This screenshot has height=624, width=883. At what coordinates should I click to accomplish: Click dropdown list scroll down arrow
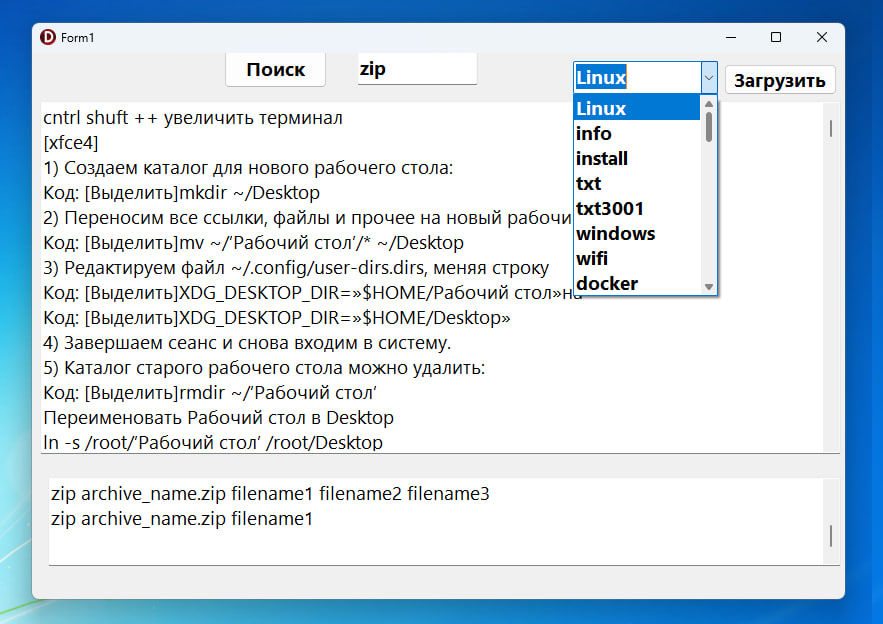(x=709, y=287)
